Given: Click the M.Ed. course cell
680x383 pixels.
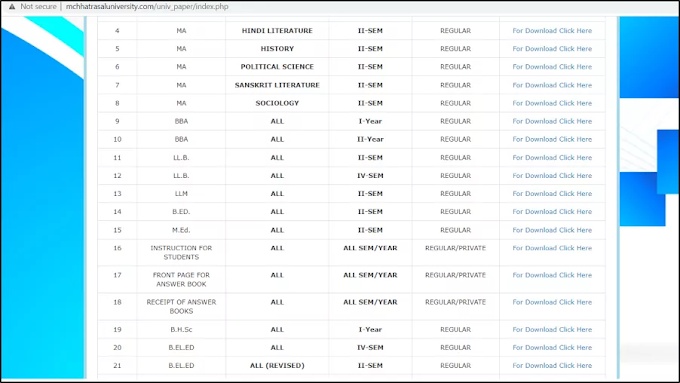Looking at the screenshot, I should click(x=181, y=230).
